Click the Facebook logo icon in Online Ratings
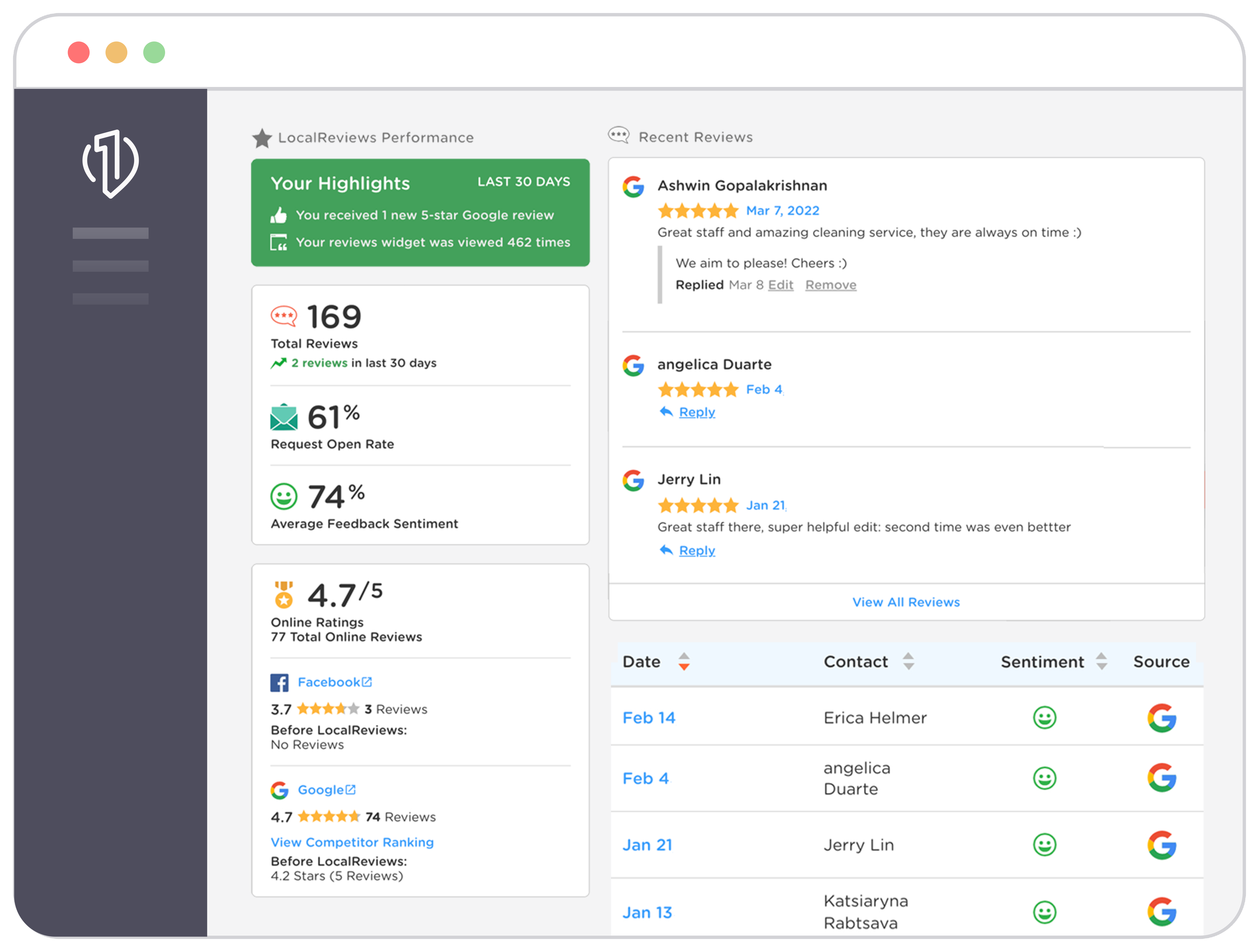This screenshot has width=1259, height=952. [279, 682]
